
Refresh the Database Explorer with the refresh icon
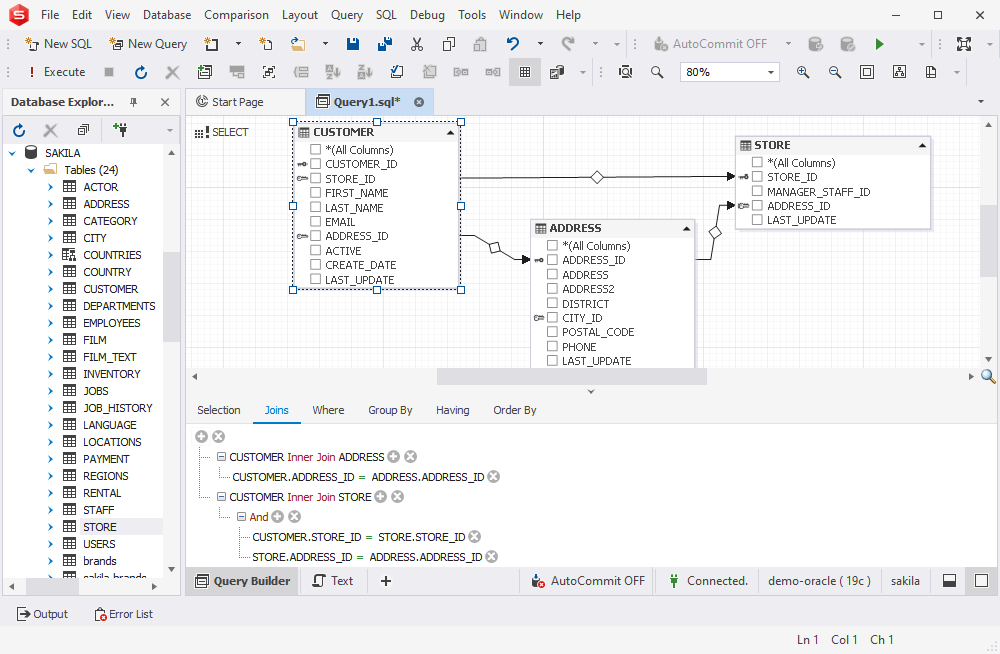click(x=18, y=129)
